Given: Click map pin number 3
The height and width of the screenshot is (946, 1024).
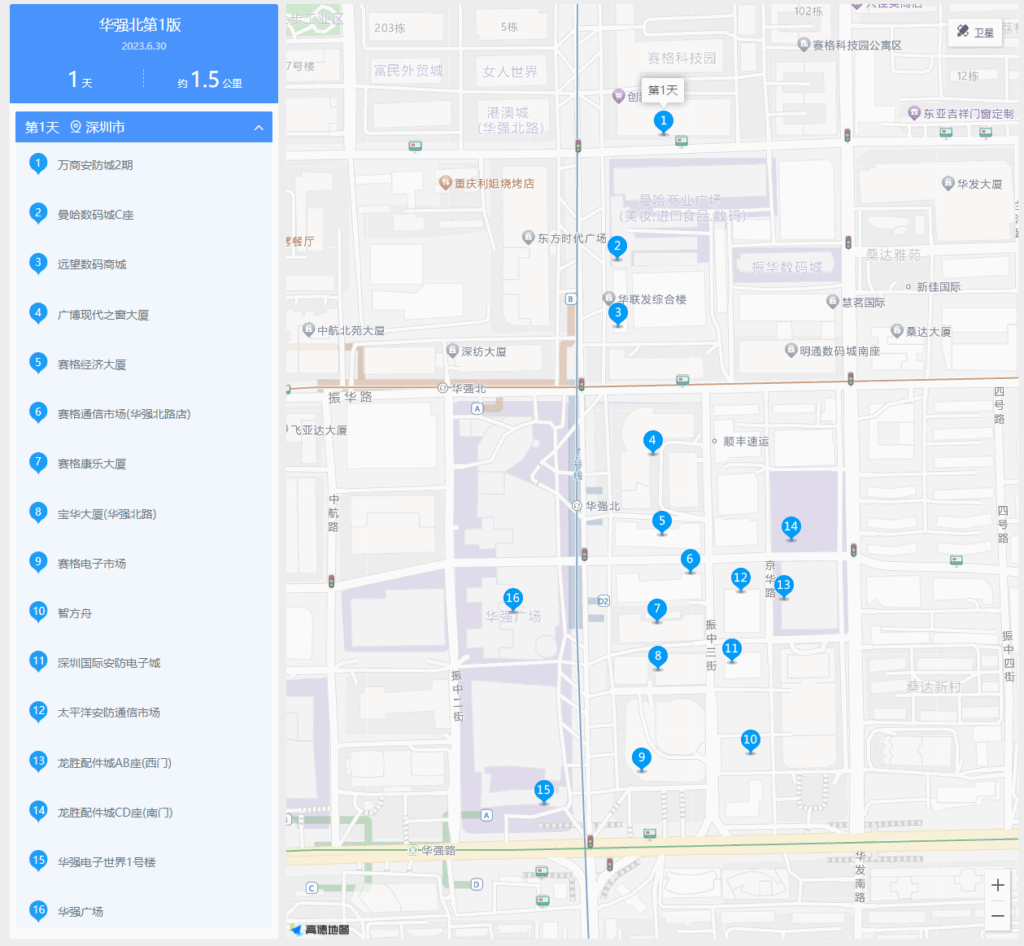Looking at the screenshot, I should coord(618,313).
